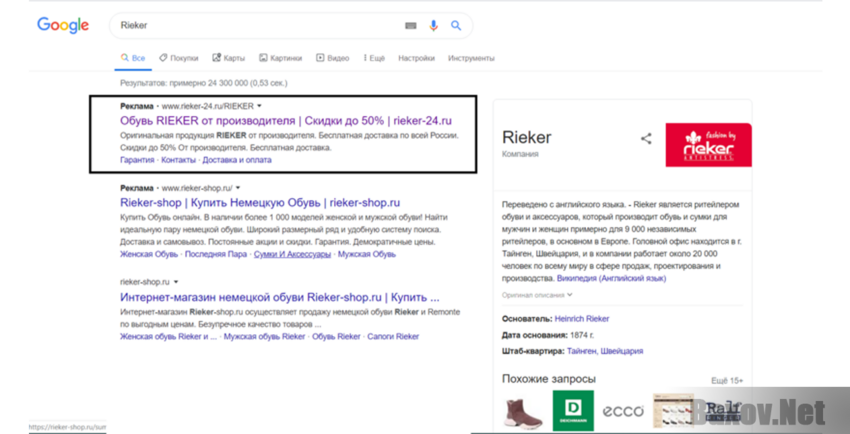Open the Гарантия sitelink
The image size is (850, 434).
coord(137,160)
